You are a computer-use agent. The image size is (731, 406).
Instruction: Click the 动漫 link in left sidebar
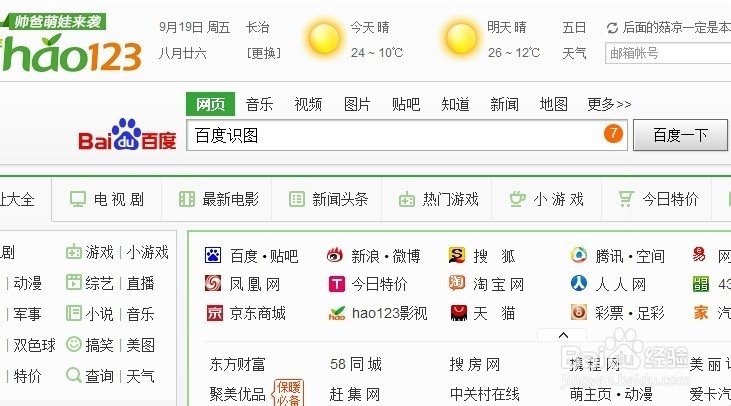[x=28, y=283]
